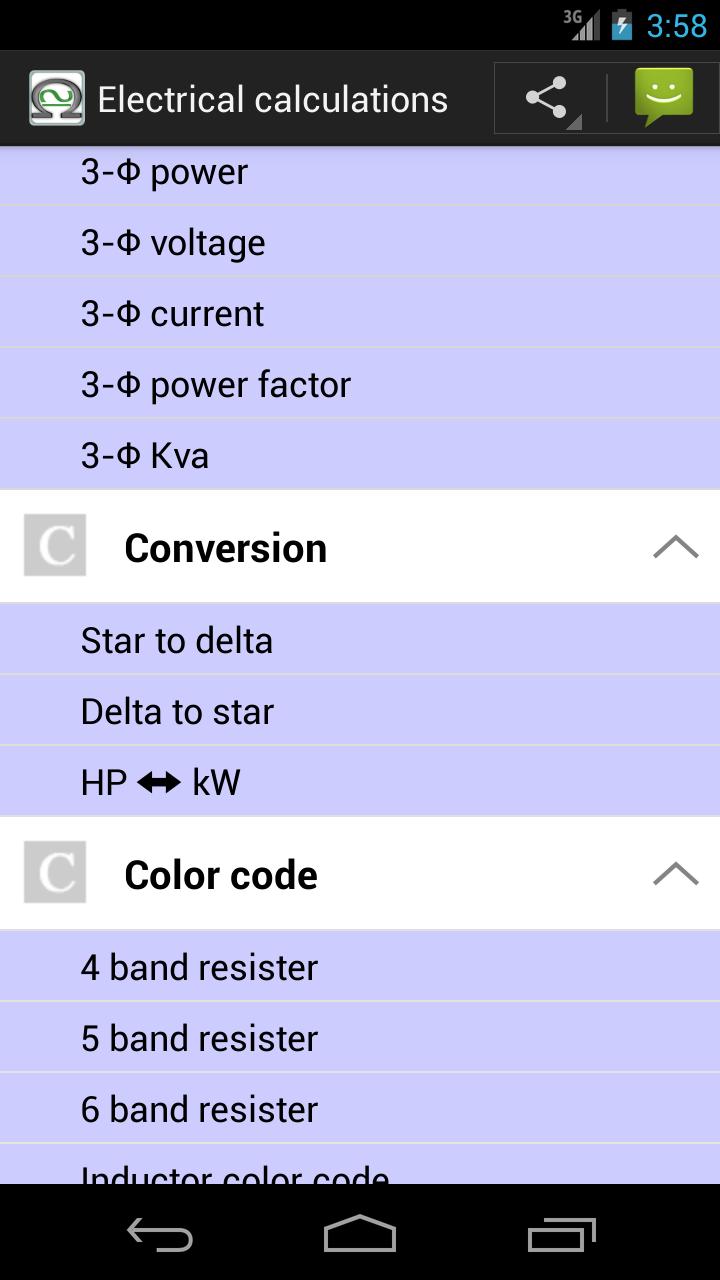Select Star to delta conversion
The height and width of the screenshot is (1280, 720).
(360, 640)
